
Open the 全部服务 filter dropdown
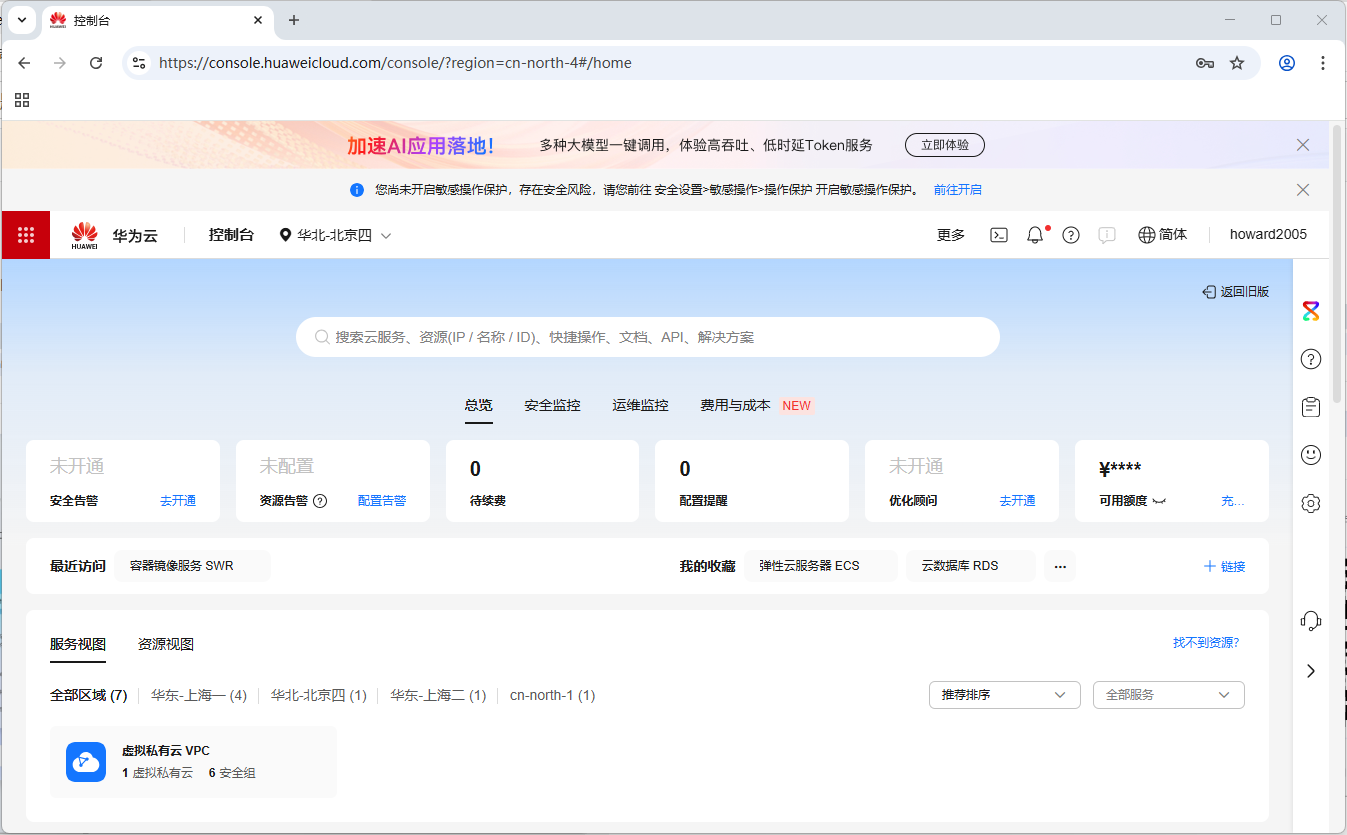click(x=1169, y=695)
